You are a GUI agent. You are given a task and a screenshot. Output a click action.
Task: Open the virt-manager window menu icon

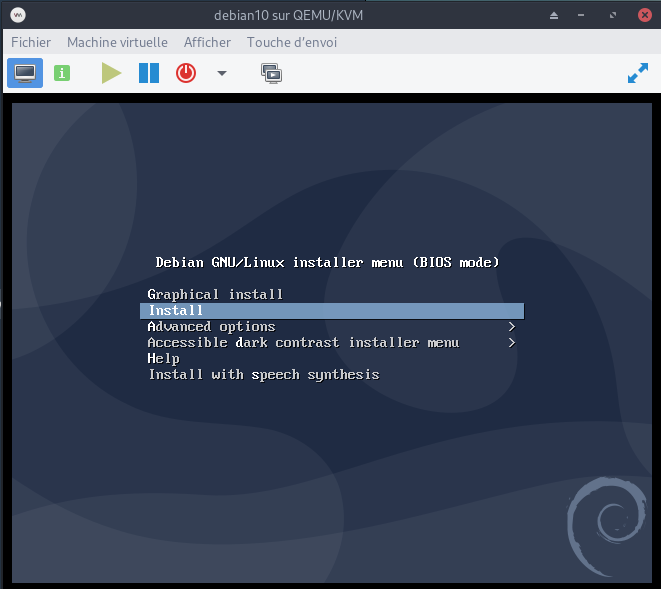tap(18, 15)
